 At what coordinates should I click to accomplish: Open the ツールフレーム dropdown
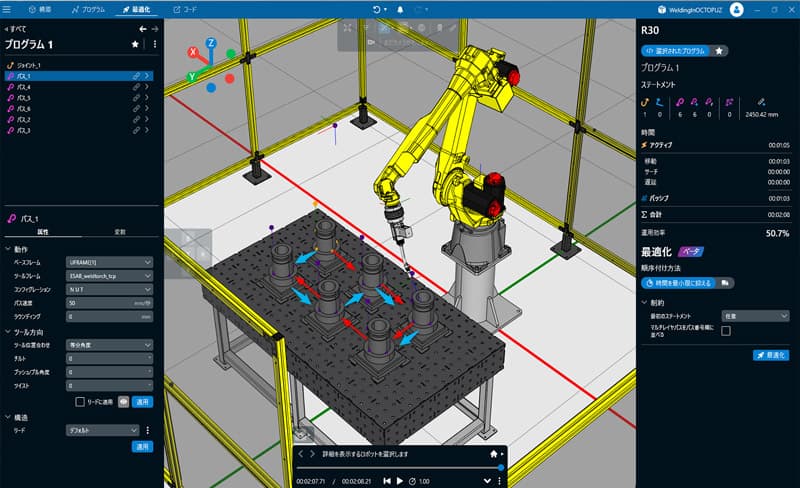point(109,276)
